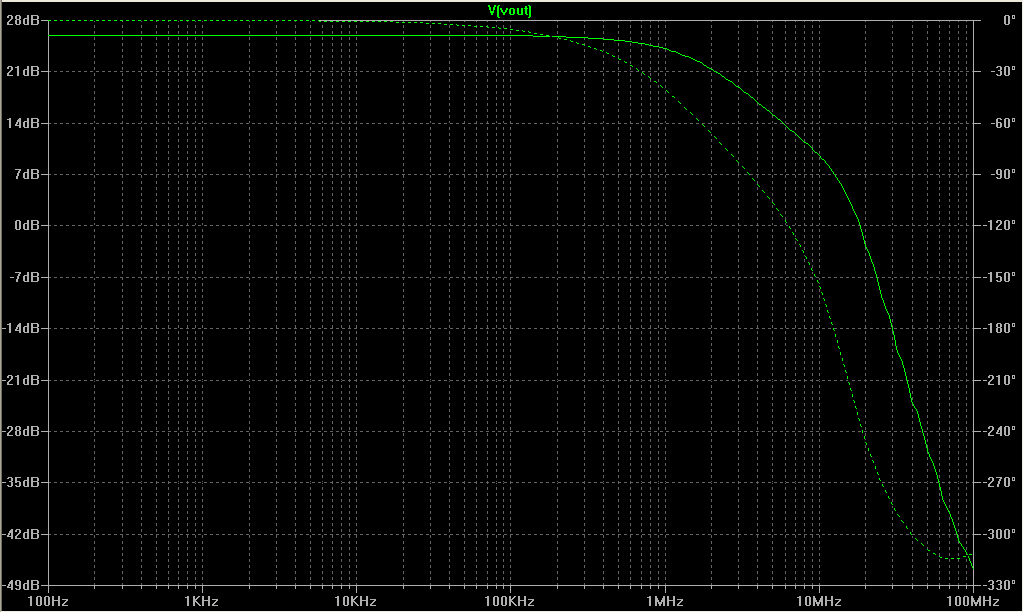This screenshot has height=613, width=1024.
Task: Click the V(vout) trace label
Action: click(x=510, y=10)
